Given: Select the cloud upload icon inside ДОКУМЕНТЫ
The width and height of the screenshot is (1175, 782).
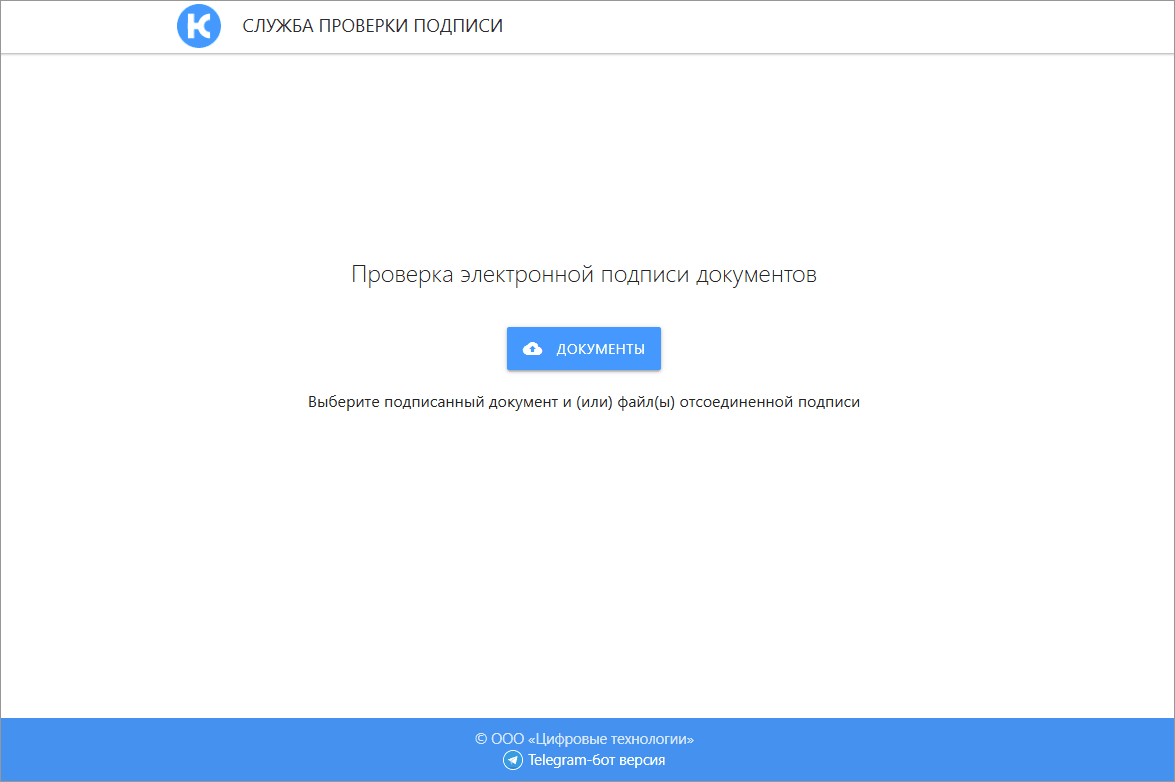Looking at the screenshot, I should click(531, 348).
